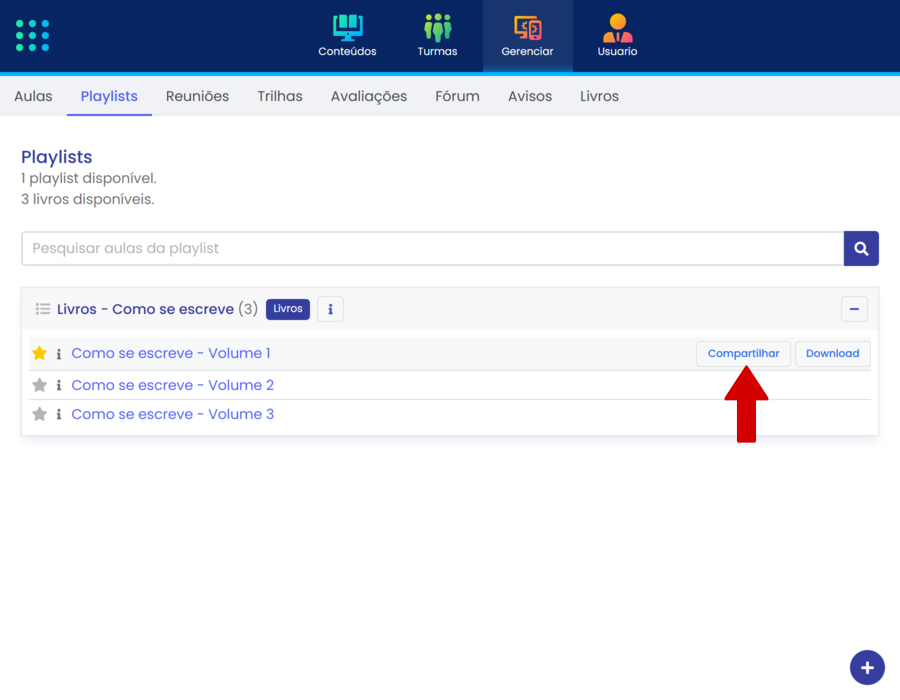Click the info icon beside Livros badge
Image resolution: width=900 pixels, height=700 pixels.
(x=330, y=309)
